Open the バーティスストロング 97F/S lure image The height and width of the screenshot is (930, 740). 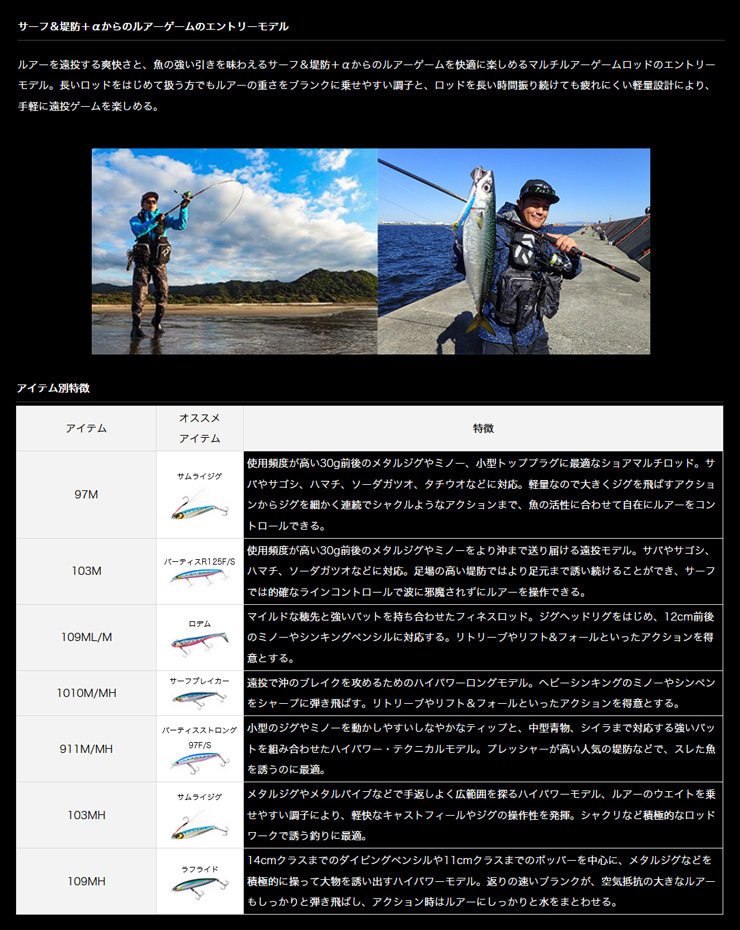199,761
